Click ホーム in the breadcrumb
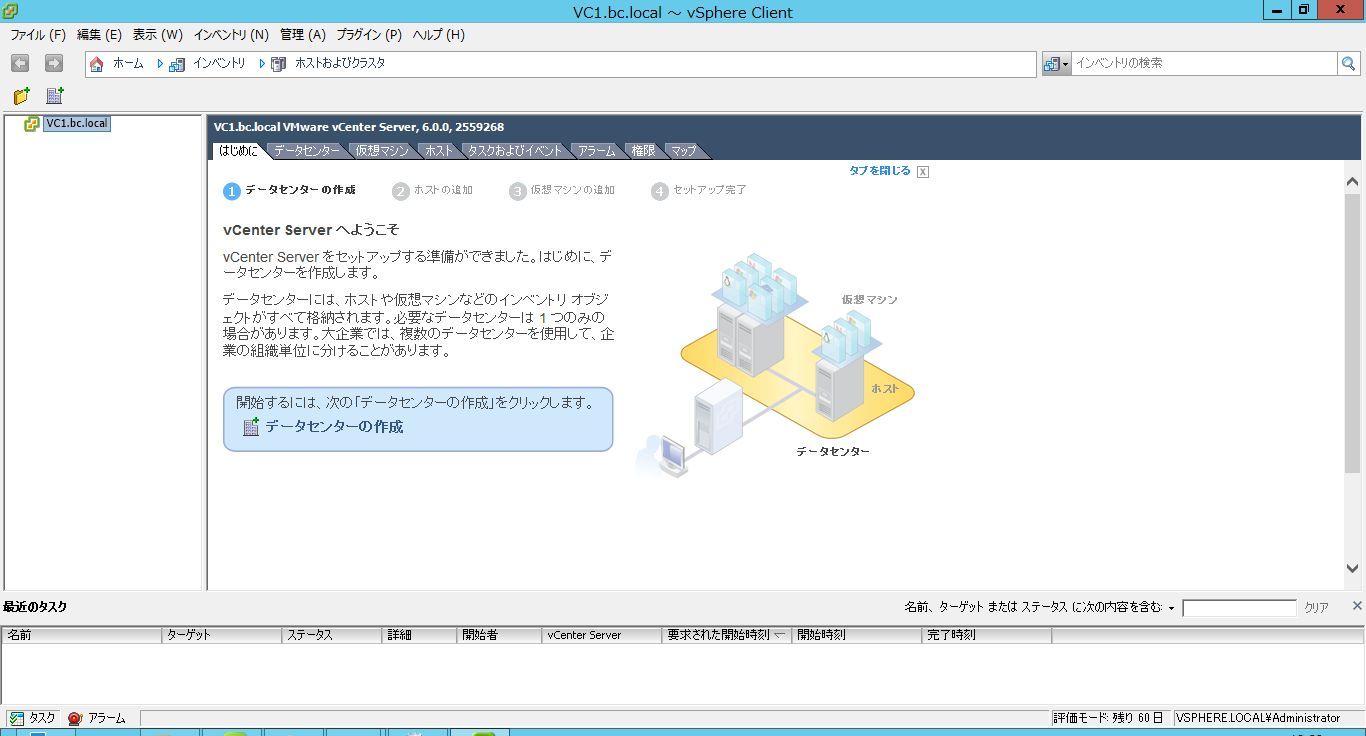 click(128, 63)
